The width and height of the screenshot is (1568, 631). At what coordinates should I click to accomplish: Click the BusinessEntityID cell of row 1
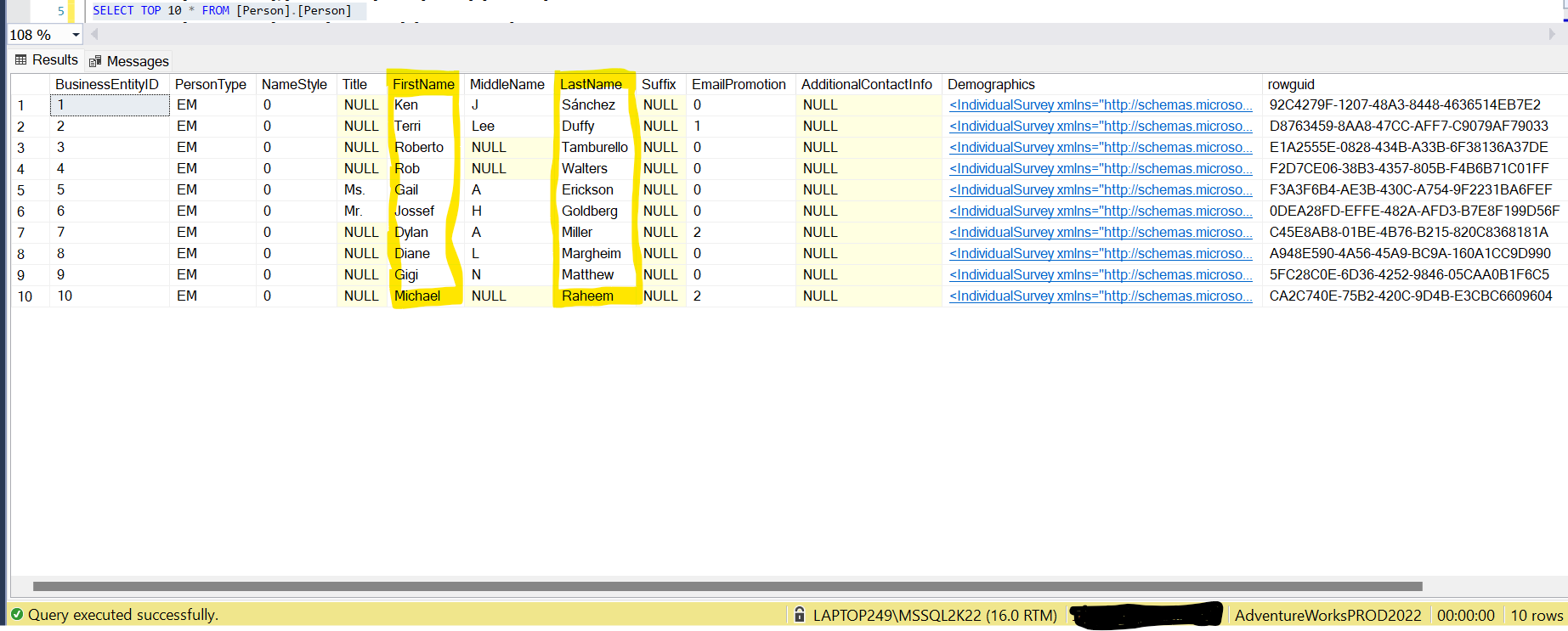point(110,105)
